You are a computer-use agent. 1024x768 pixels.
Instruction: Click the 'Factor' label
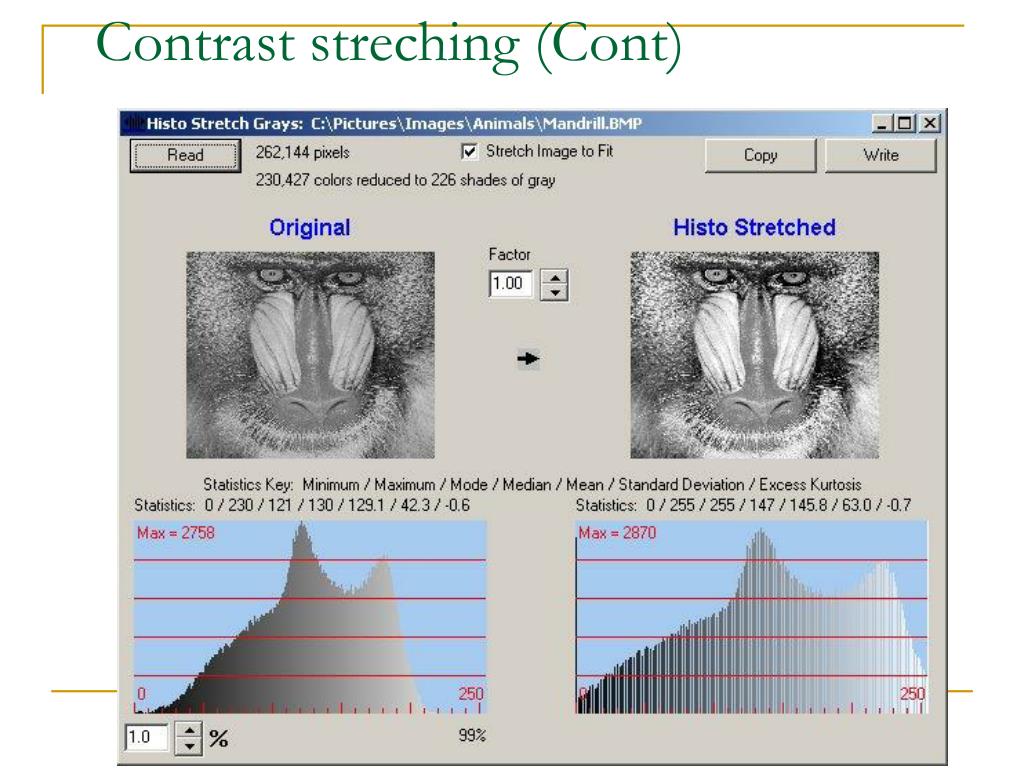(x=509, y=254)
